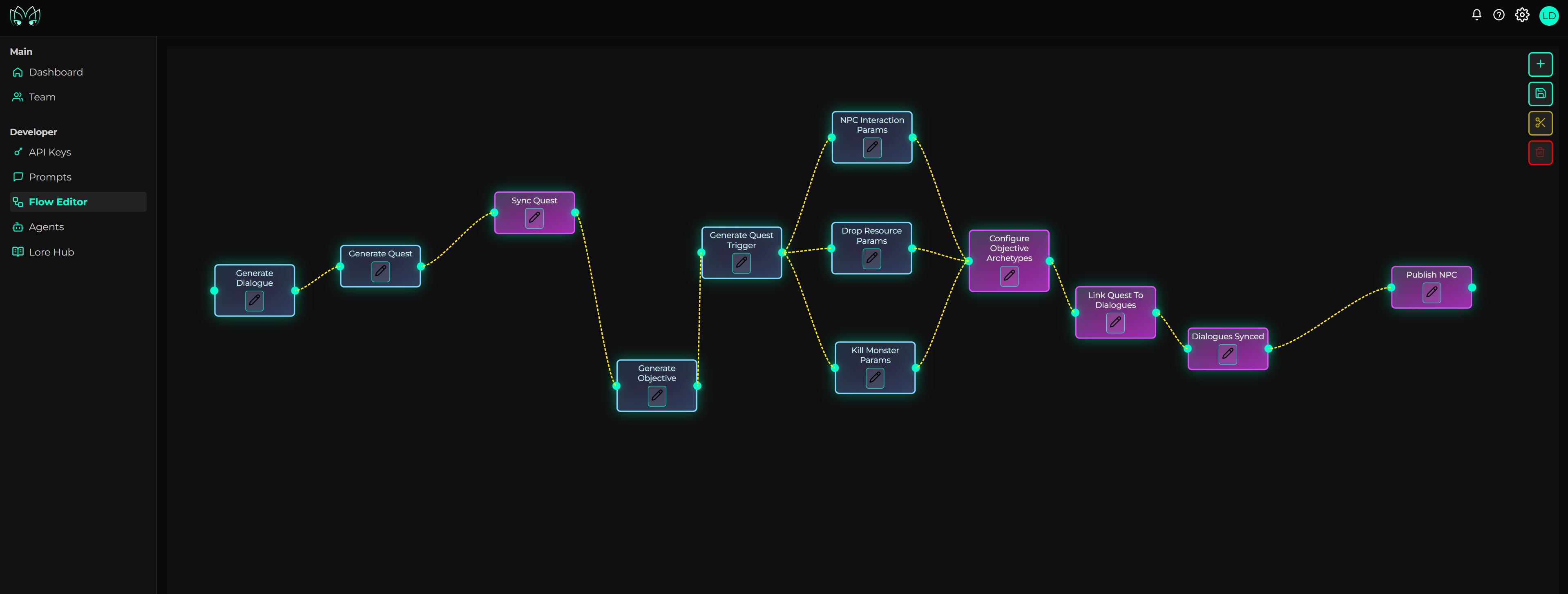Select the Dialogues Synced node

pyautogui.click(x=1228, y=349)
